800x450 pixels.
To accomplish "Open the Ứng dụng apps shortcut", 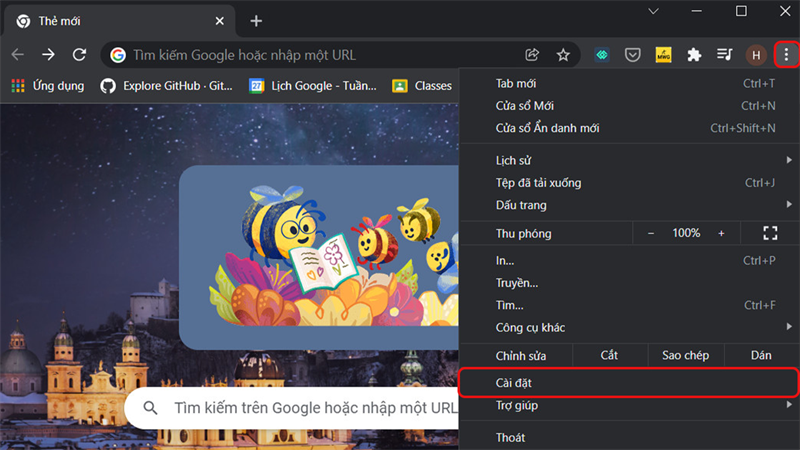I will click(48, 86).
